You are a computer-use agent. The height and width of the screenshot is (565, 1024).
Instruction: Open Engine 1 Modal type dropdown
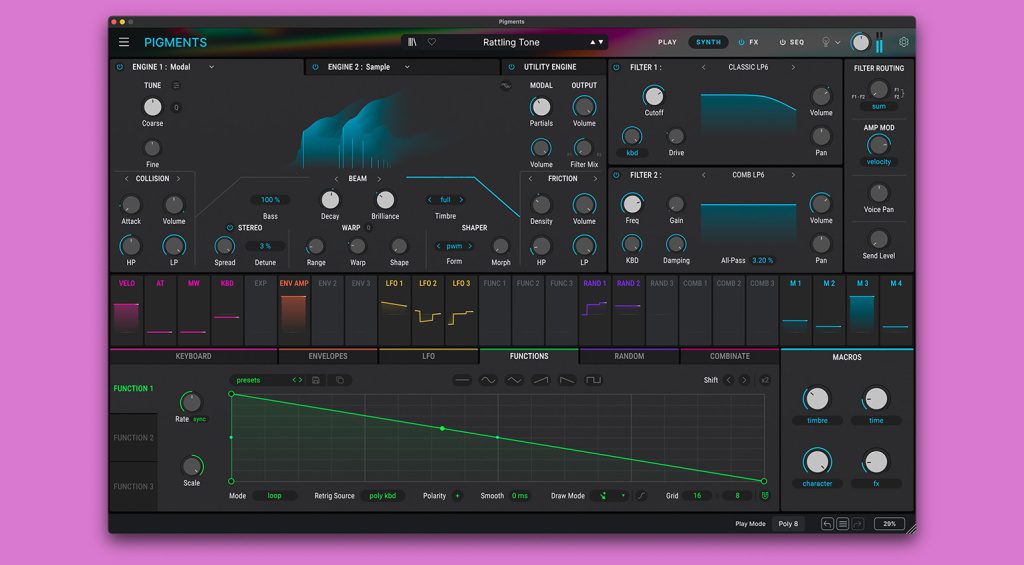[x=212, y=67]
